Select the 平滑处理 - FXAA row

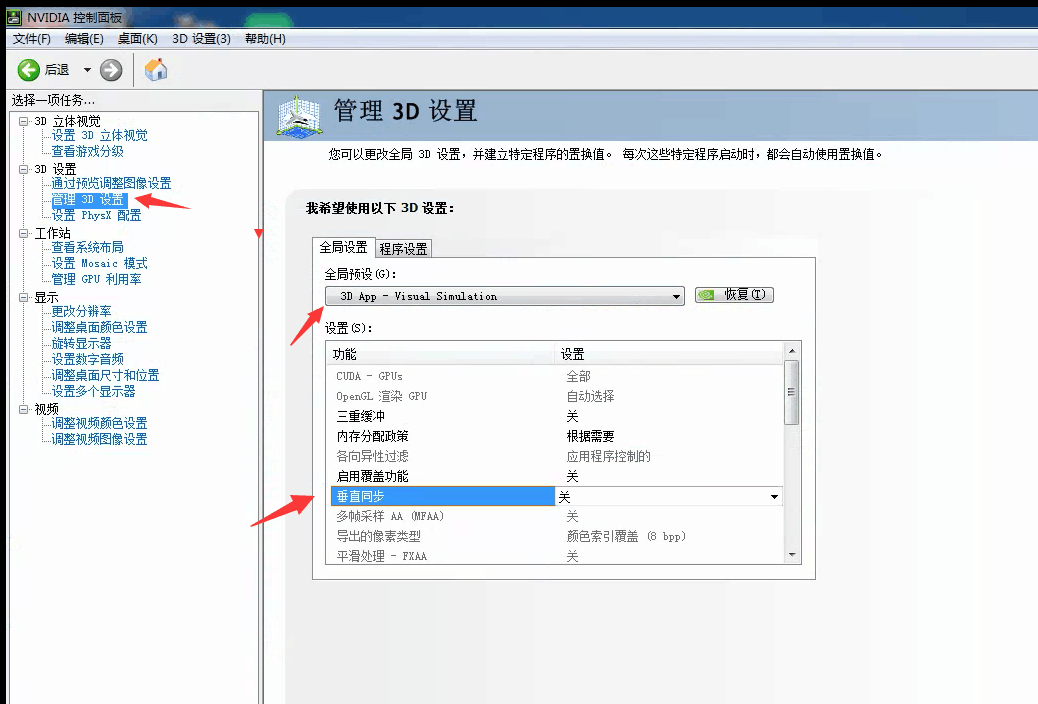pos(556,556)
